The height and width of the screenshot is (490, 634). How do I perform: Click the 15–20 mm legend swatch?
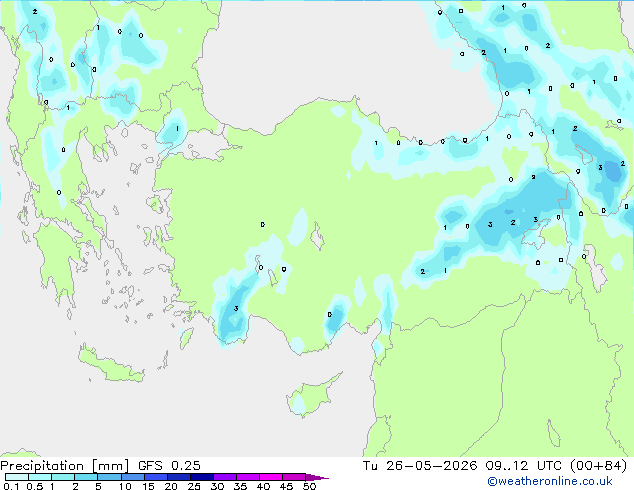156,477
